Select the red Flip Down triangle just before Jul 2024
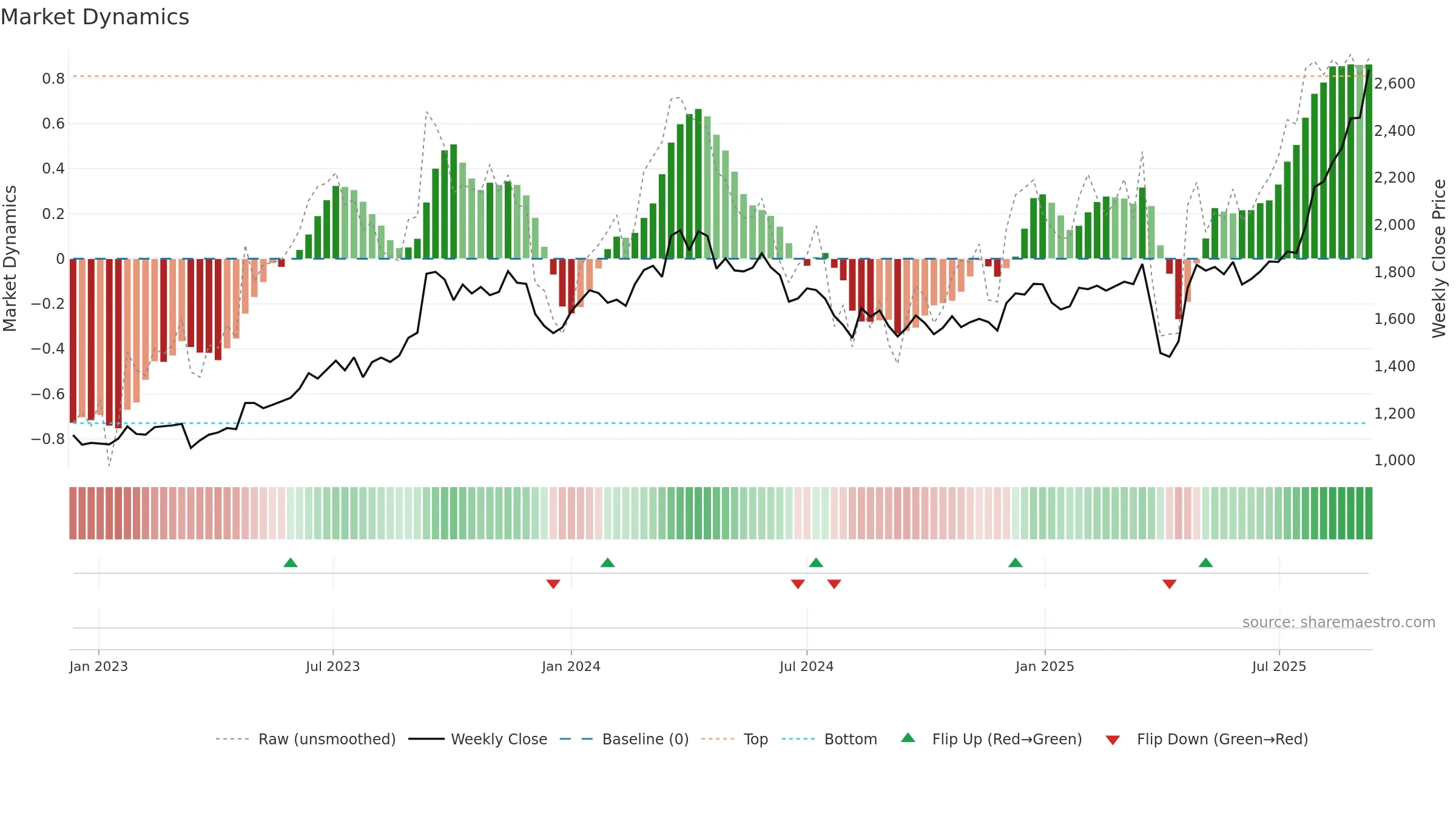The height and width of the screenshot is (819, 1456). pyautogui.click(x=798, y=584)
